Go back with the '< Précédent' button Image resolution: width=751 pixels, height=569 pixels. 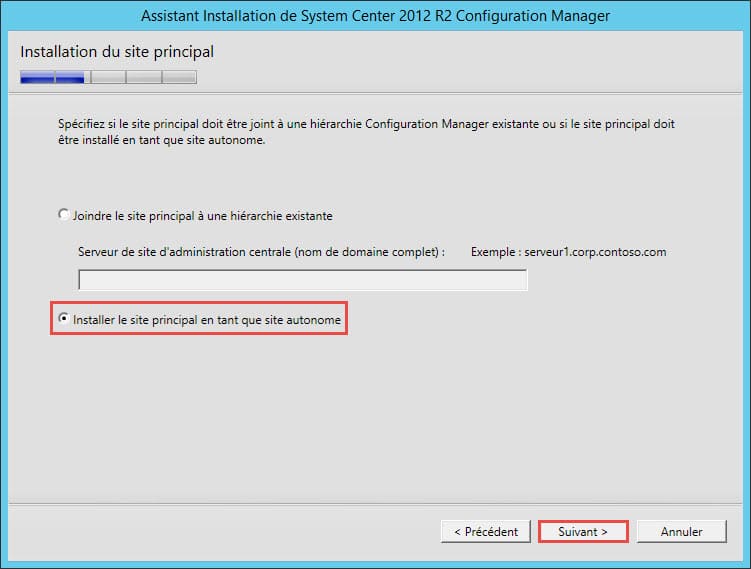(x=486, y=532)
